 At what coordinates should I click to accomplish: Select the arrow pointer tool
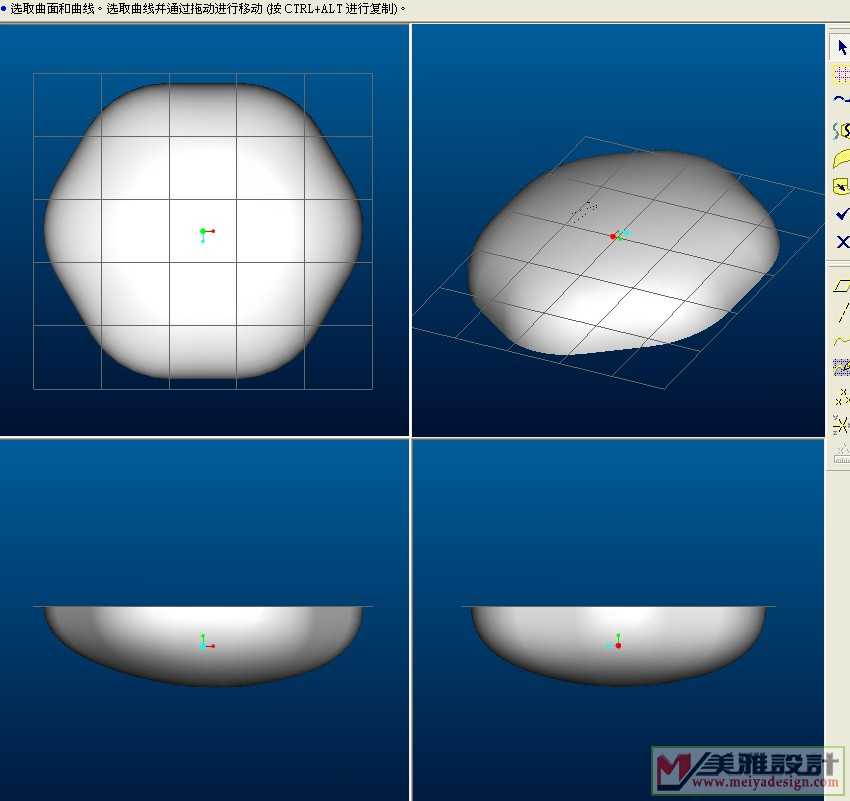click(x=841, y=48)
